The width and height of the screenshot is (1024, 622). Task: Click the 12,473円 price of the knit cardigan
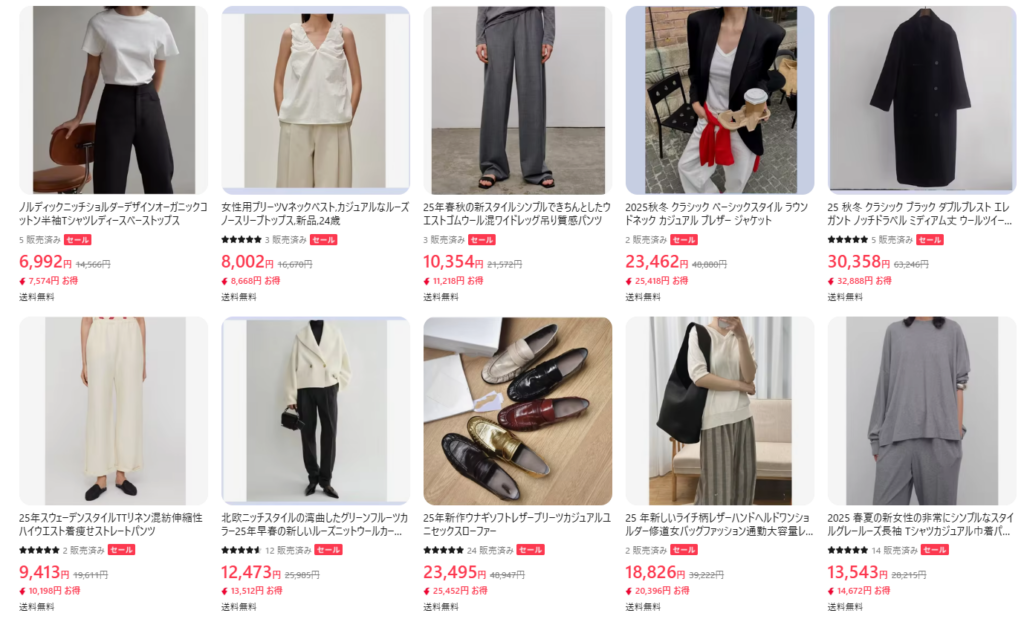click(246, 572)
